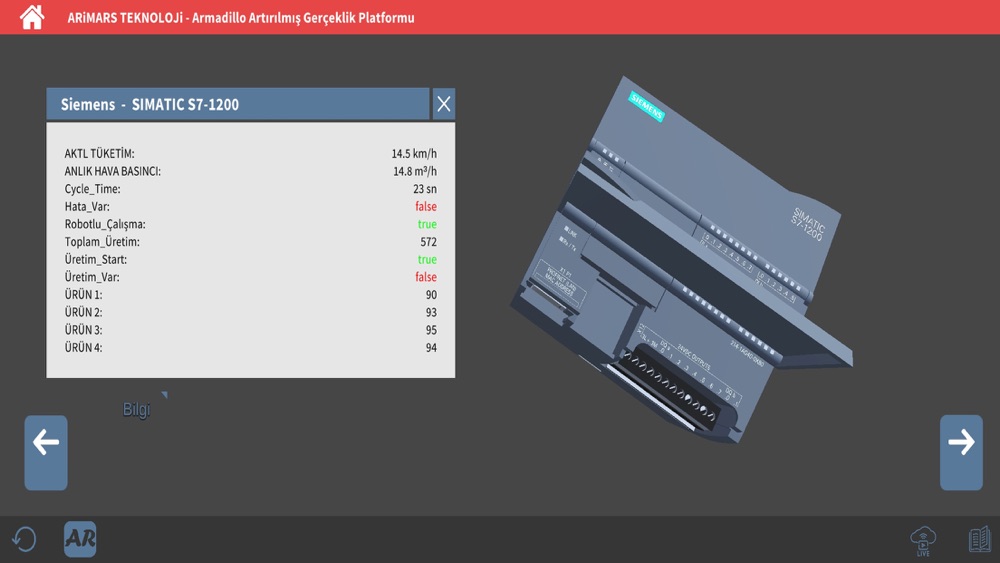This screenshot has width=1000, height=563.
Task: Select the Toplam_Üretim label
Action: pyautogui.click(x=102, y=242)
